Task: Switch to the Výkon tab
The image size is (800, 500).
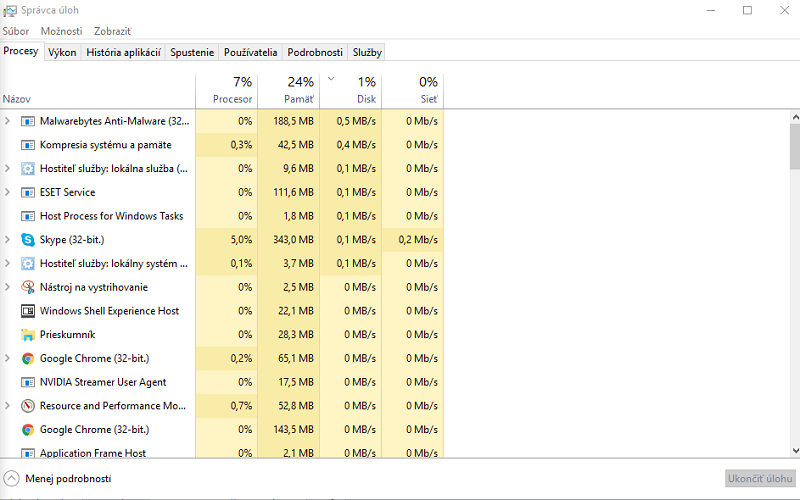Action: tap(62, 52)
